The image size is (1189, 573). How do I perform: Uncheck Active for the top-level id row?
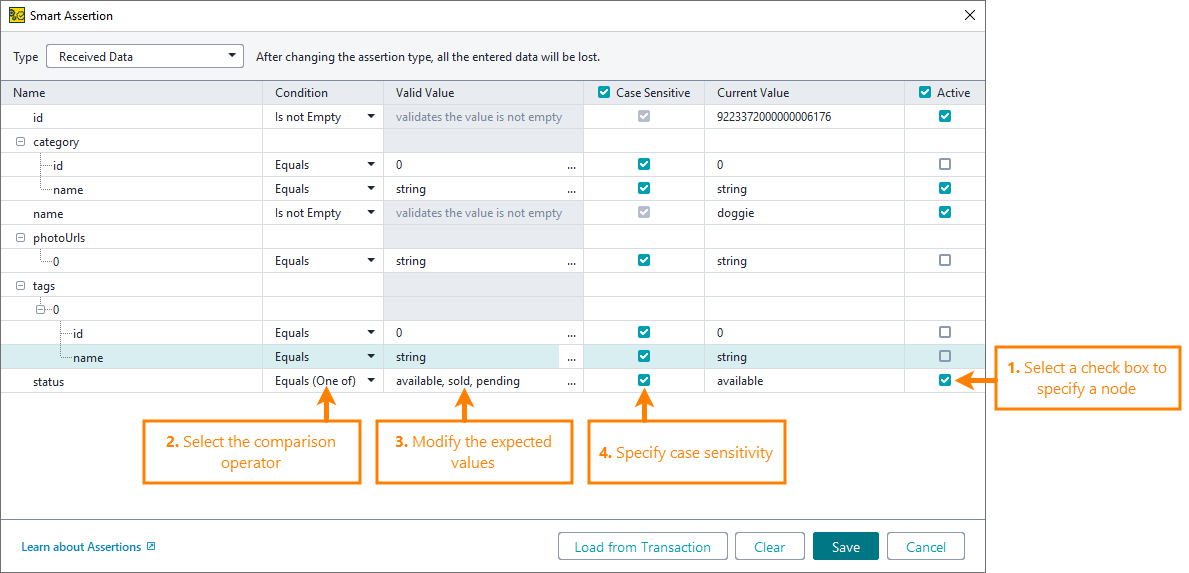coord(944,116)
